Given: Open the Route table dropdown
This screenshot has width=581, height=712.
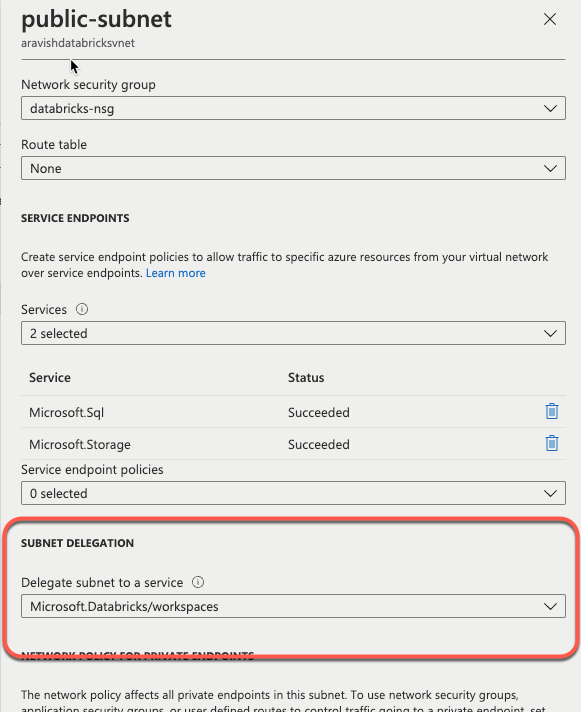Looking at the screenshot, I should (x=293, y=168).
